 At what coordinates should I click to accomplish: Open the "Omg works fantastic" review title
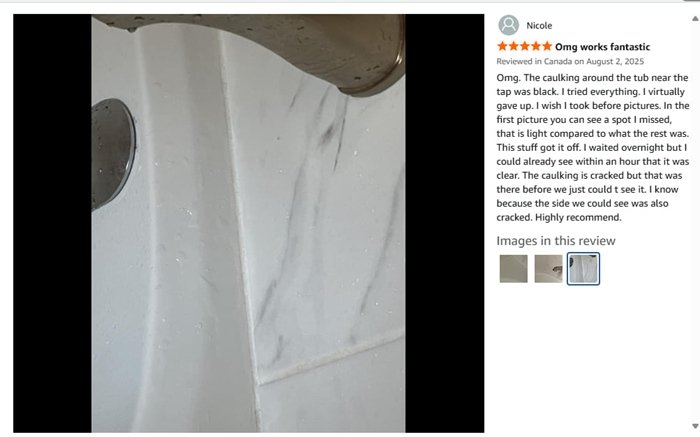coord(602,47)
